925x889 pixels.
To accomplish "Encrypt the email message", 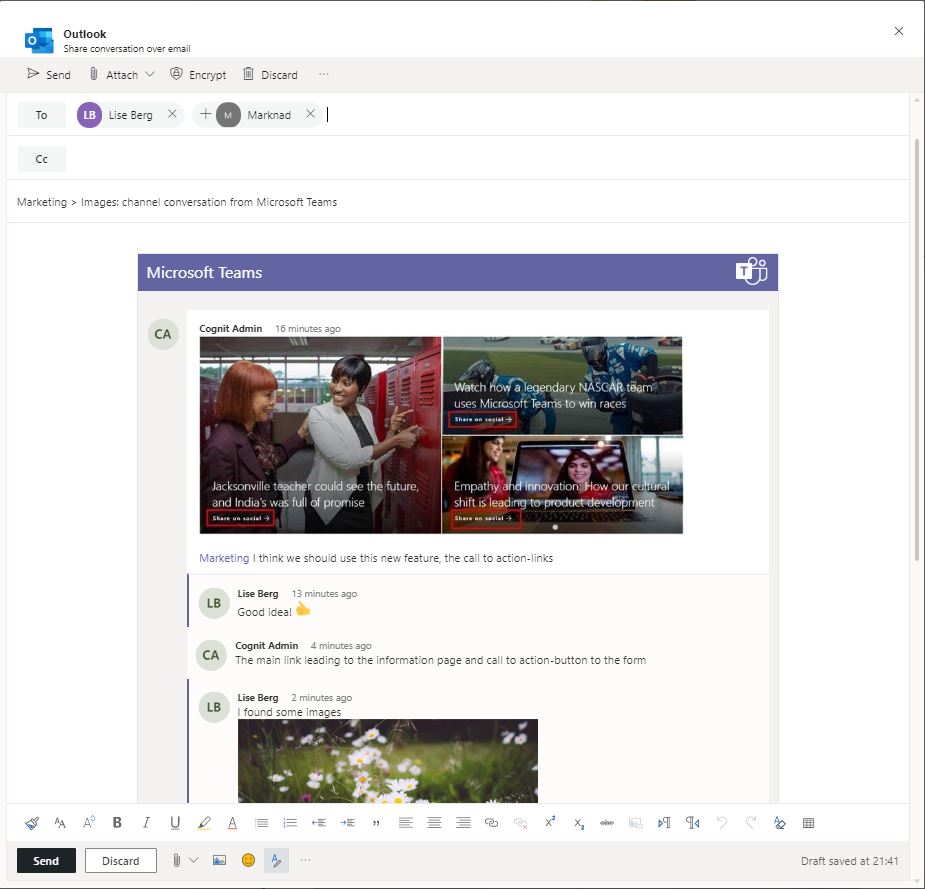I will click(x=198, y=74).
